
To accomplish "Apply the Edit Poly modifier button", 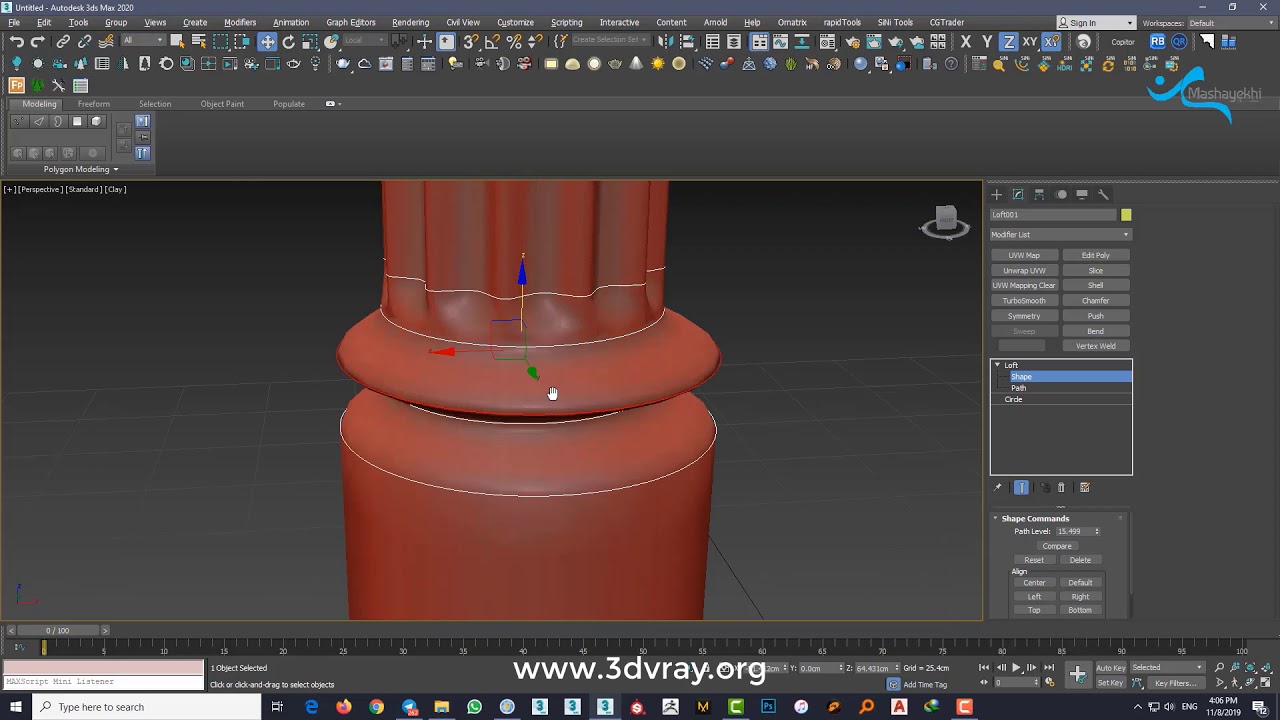I will point(1095,255).
